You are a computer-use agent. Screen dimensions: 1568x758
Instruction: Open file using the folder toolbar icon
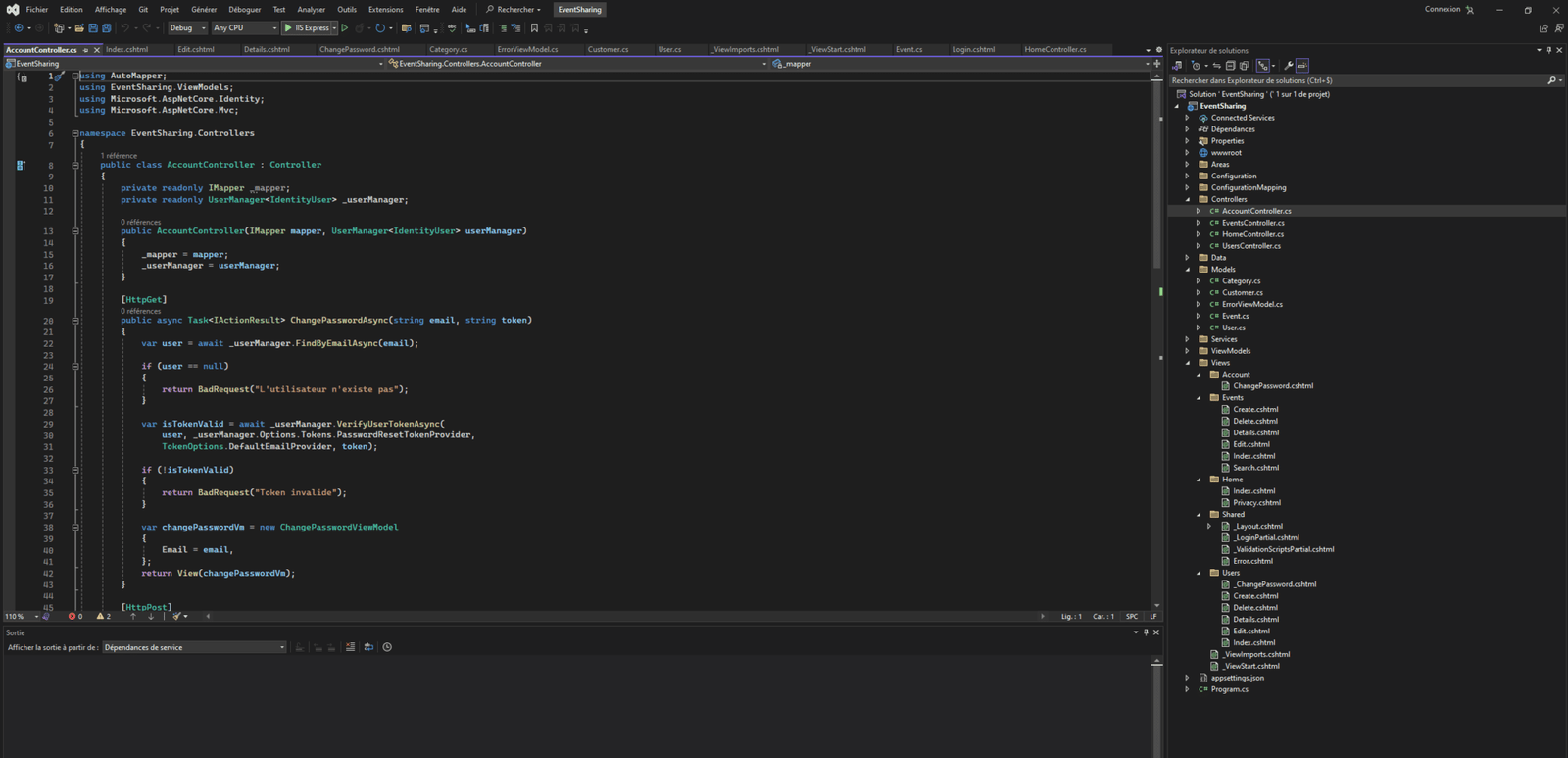coord(79,27)
